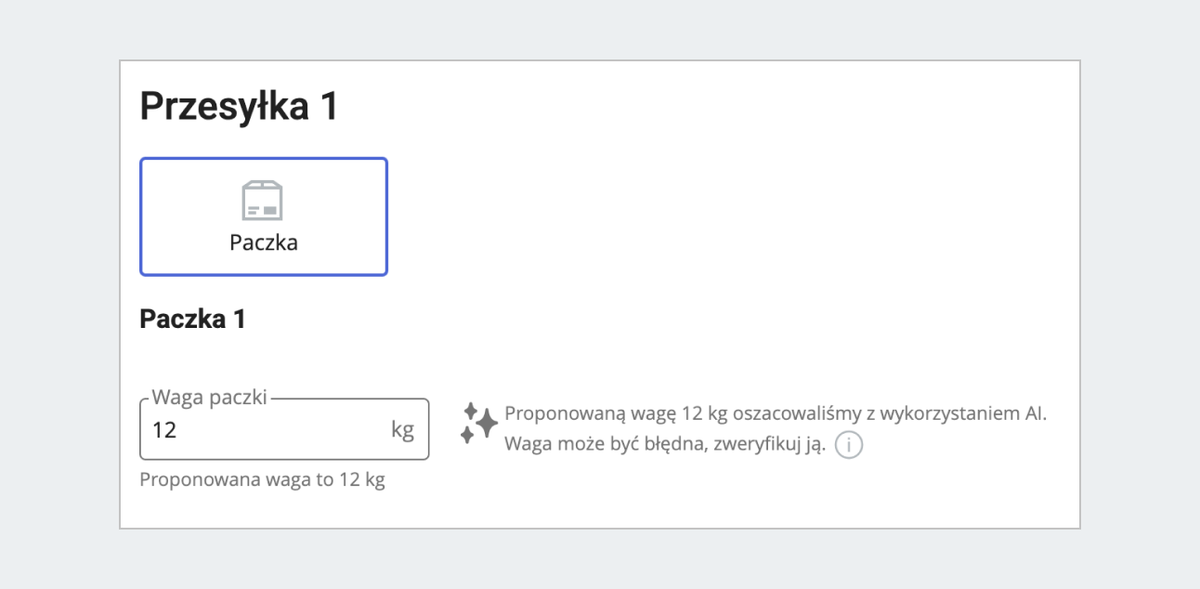Click the value 12 in weight field
This screenshot has width=1200, height=589.
coord(164,430)
